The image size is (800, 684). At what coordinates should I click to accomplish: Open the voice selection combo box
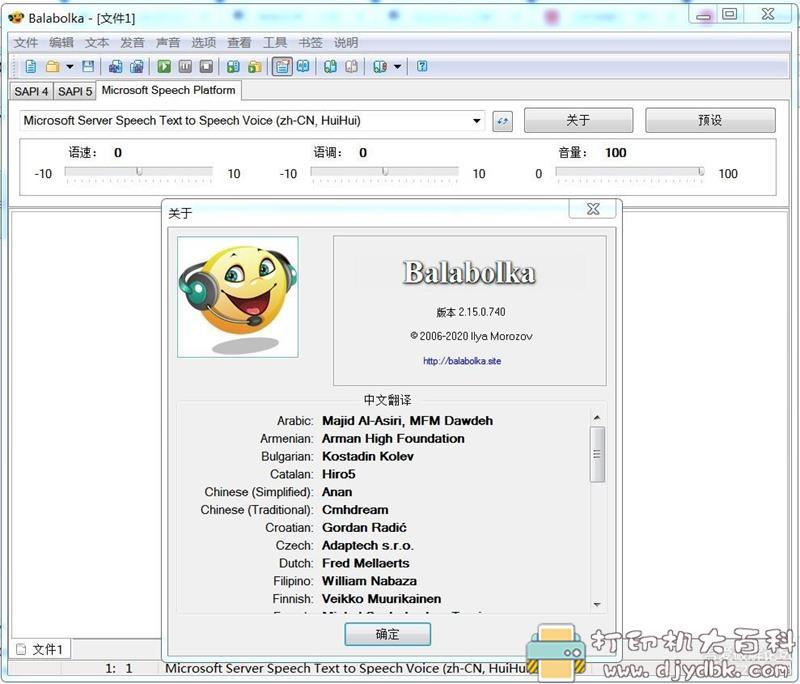coord(252,121)
